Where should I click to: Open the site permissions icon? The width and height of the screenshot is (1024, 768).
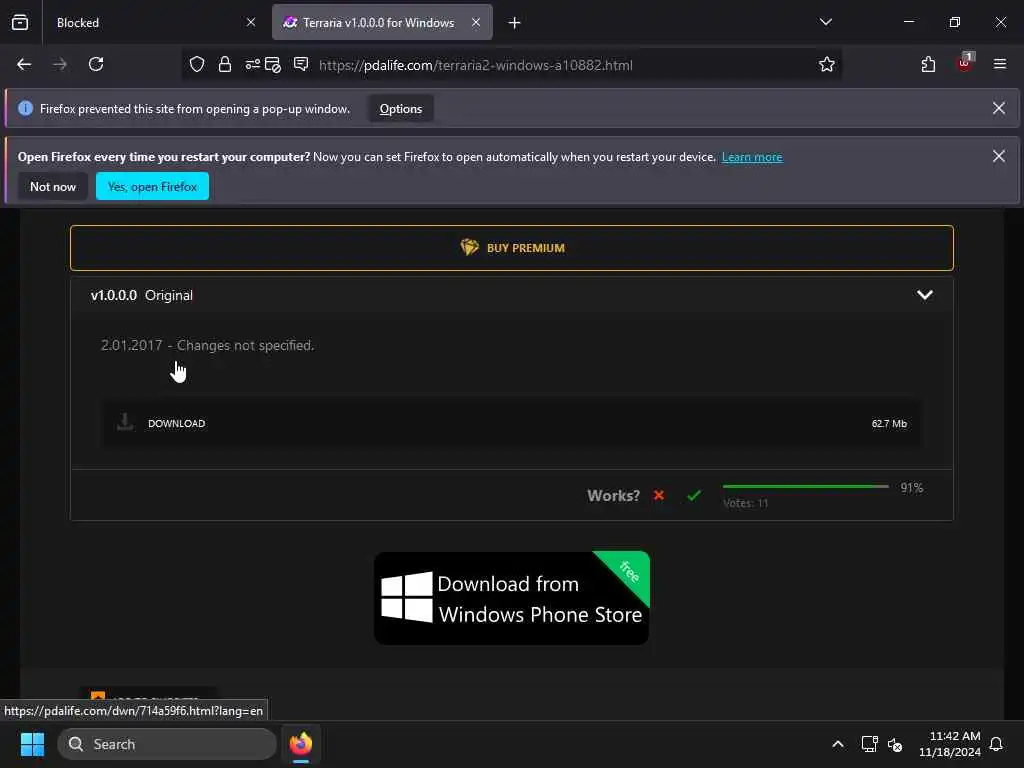(x=252, y=64)
